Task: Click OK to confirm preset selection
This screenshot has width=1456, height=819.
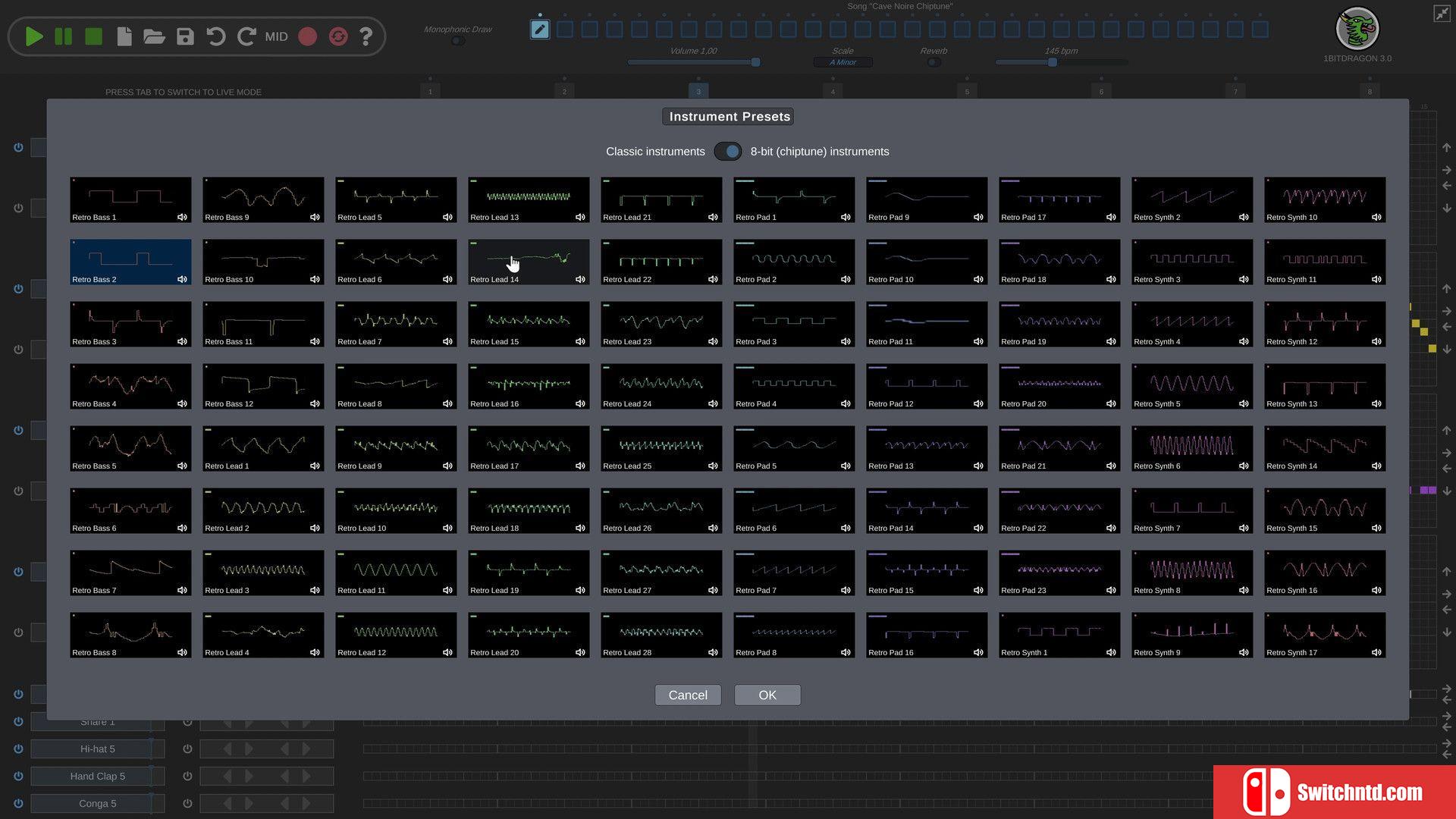Action: (x=767, y=694)
